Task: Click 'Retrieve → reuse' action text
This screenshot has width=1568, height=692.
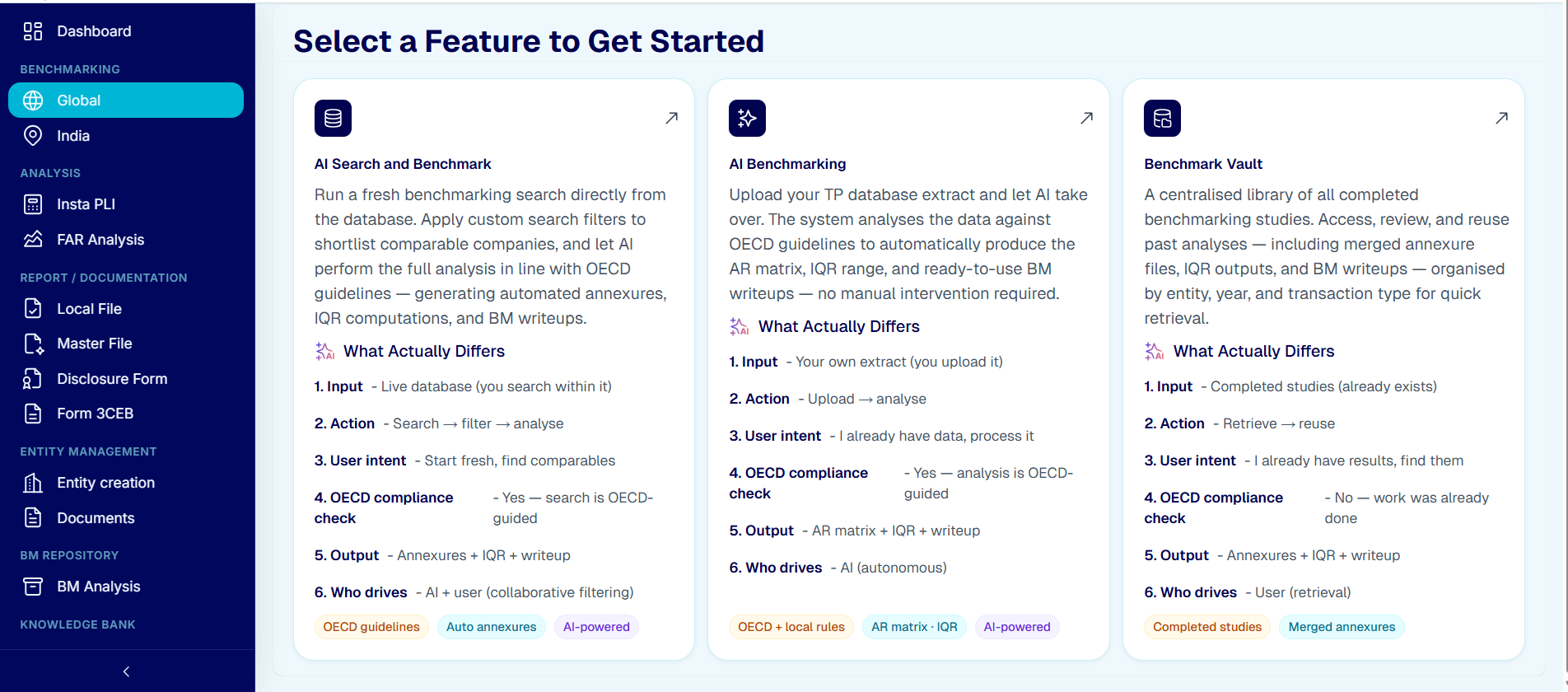Action: [1279, 423]
